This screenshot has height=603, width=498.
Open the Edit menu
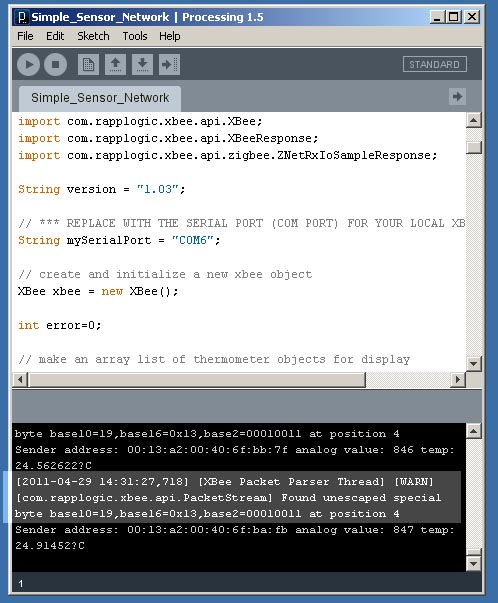55,36
